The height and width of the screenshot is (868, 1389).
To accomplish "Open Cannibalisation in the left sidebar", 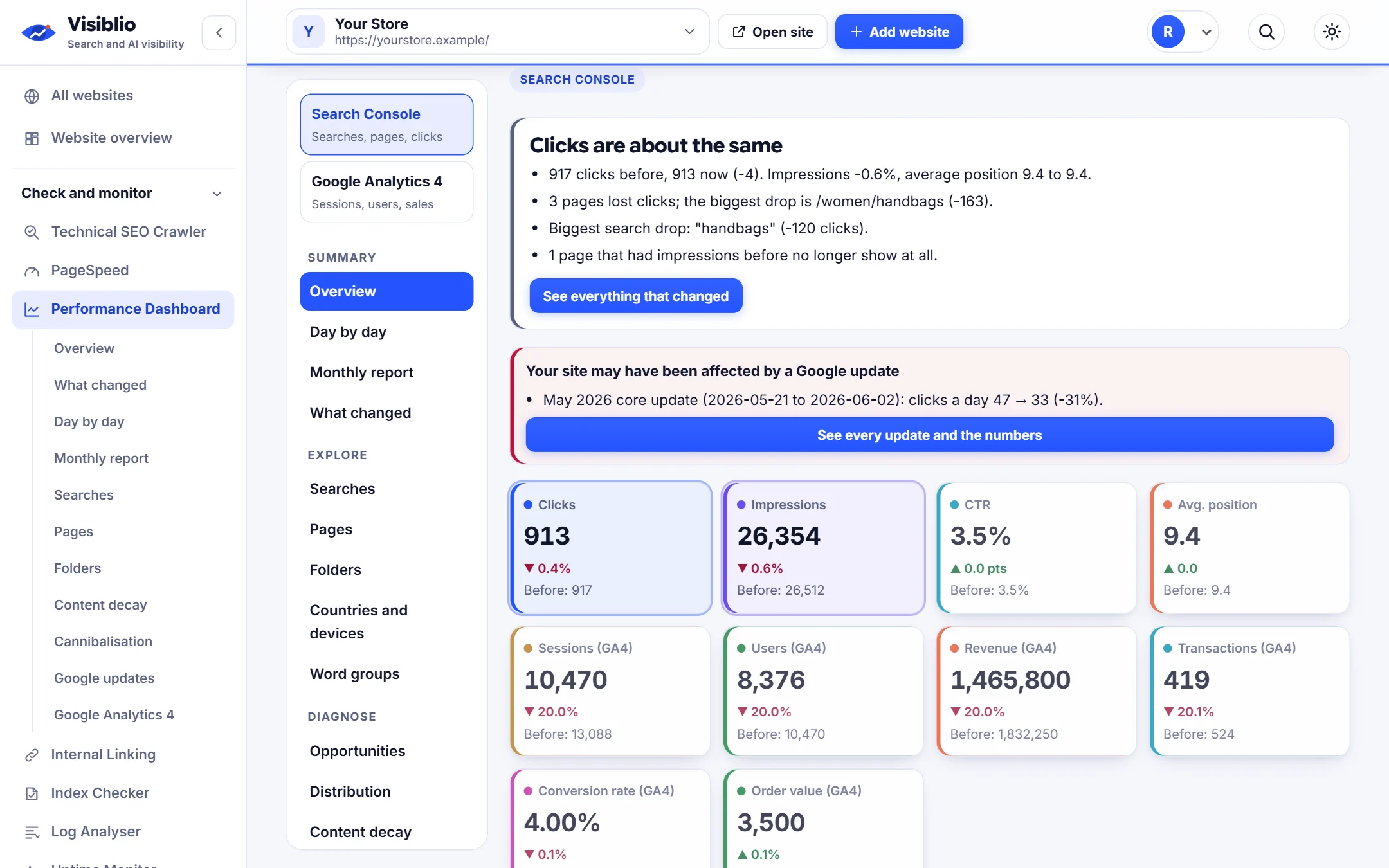I will pos(103,642).
